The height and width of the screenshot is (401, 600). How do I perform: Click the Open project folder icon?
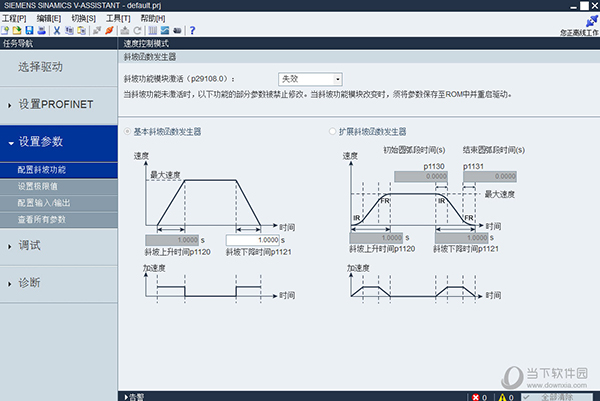[x=17, y=31]
